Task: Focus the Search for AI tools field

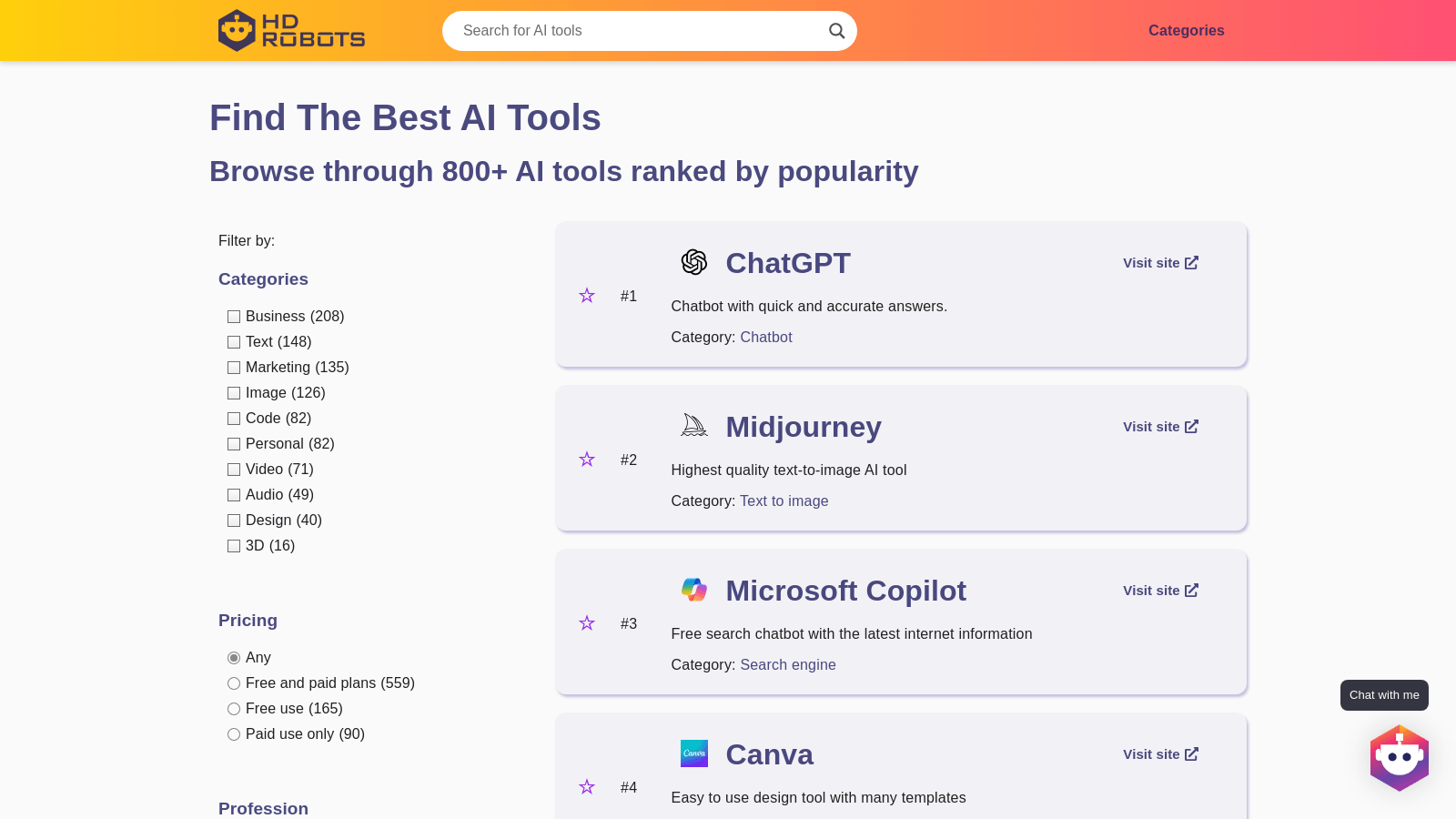Action: tap(637, 31)
